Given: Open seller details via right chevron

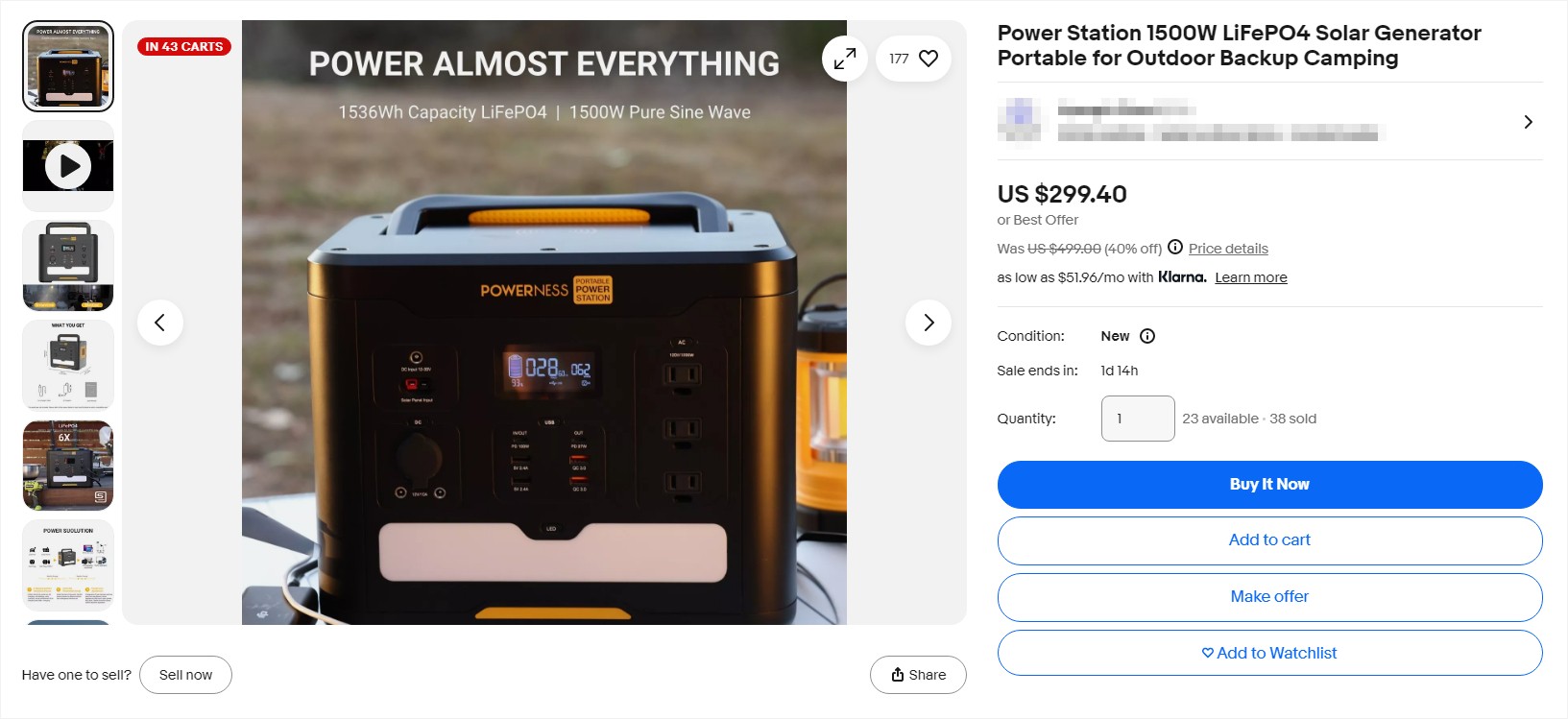Looking at the screenshot, I should pos(1528,122).
